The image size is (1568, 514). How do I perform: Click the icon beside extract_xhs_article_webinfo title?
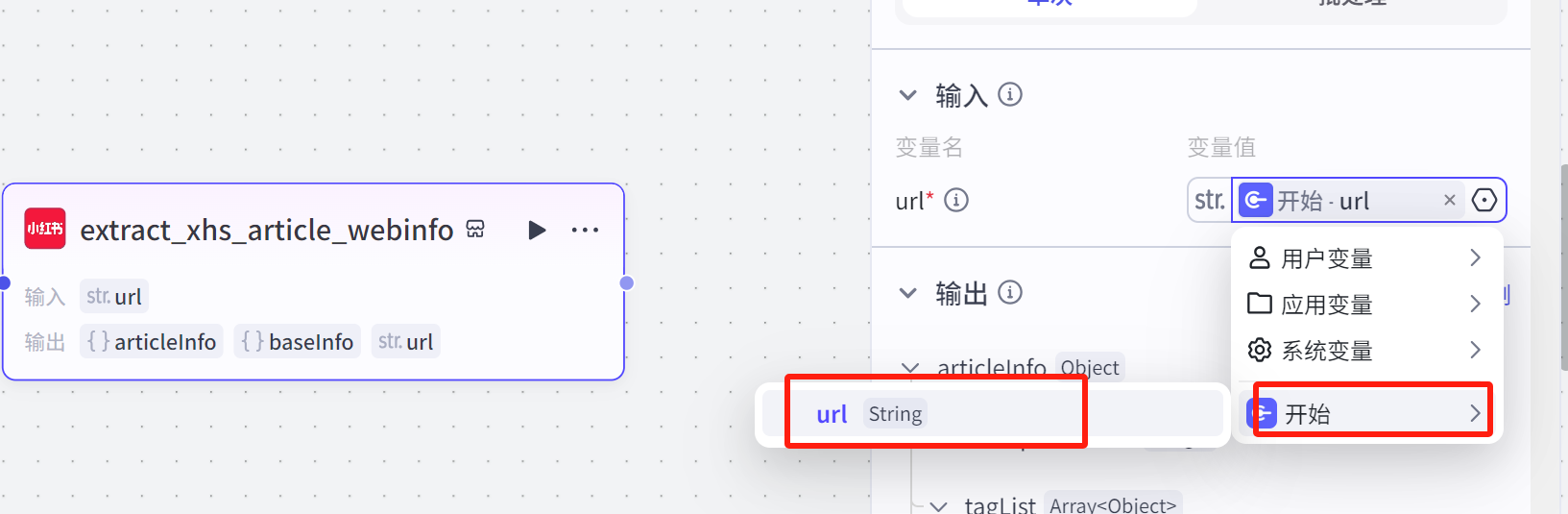pos(475,229)
